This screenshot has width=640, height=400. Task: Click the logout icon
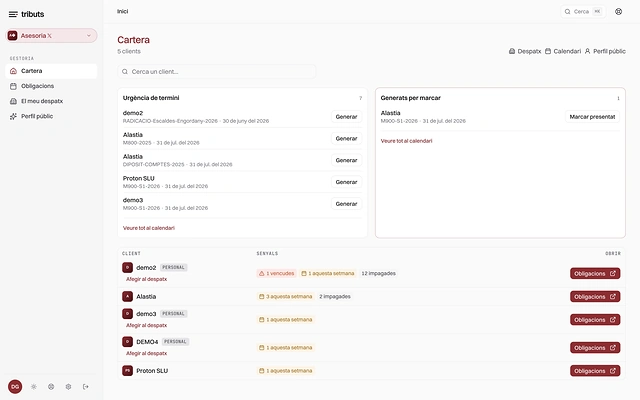(x=86, y=387)
